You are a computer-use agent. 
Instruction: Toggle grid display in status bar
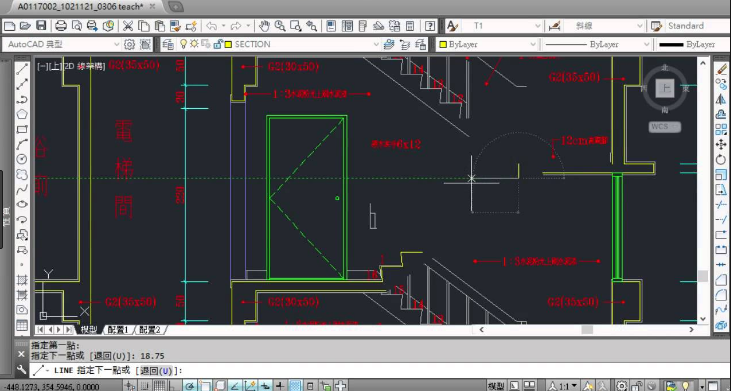[x=159, y=386]
